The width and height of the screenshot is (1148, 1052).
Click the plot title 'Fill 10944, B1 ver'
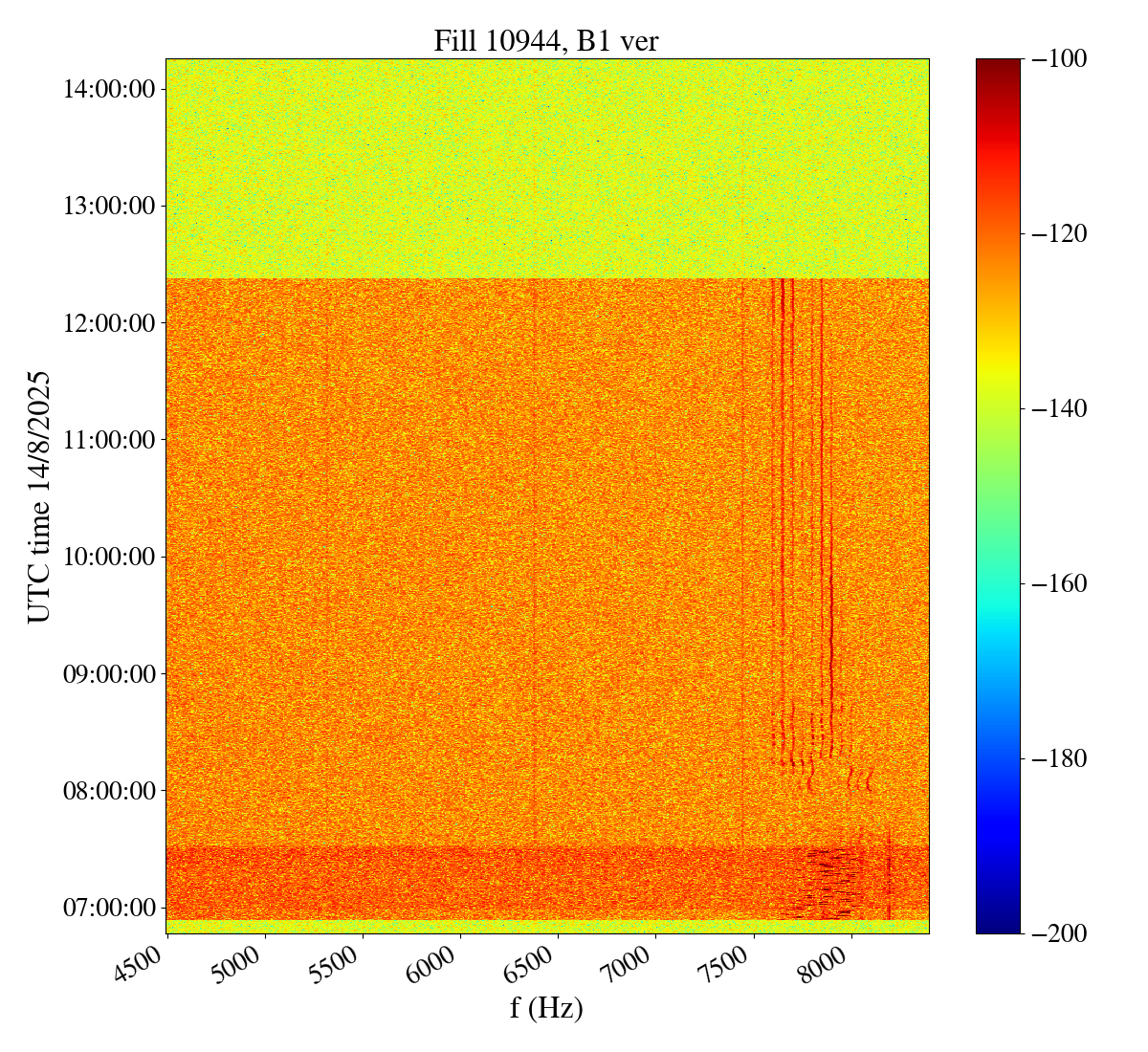pos(546,41)
